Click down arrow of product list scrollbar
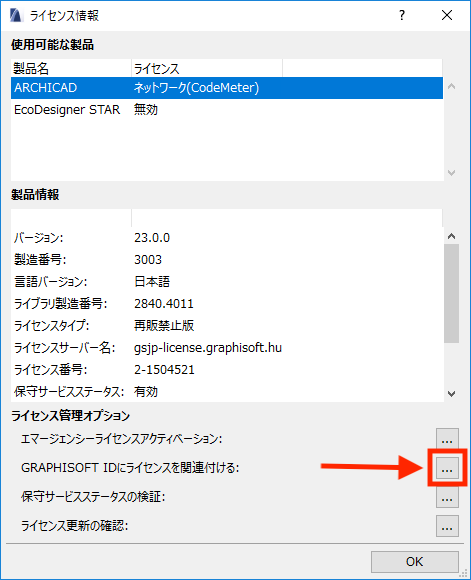 (451, 173)
